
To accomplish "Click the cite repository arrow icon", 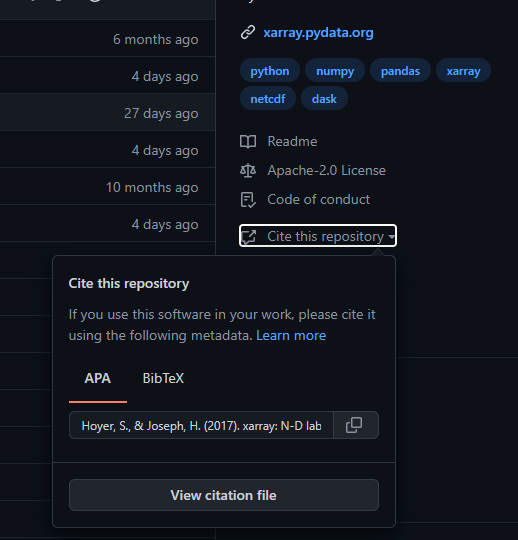I will (249, 236).
